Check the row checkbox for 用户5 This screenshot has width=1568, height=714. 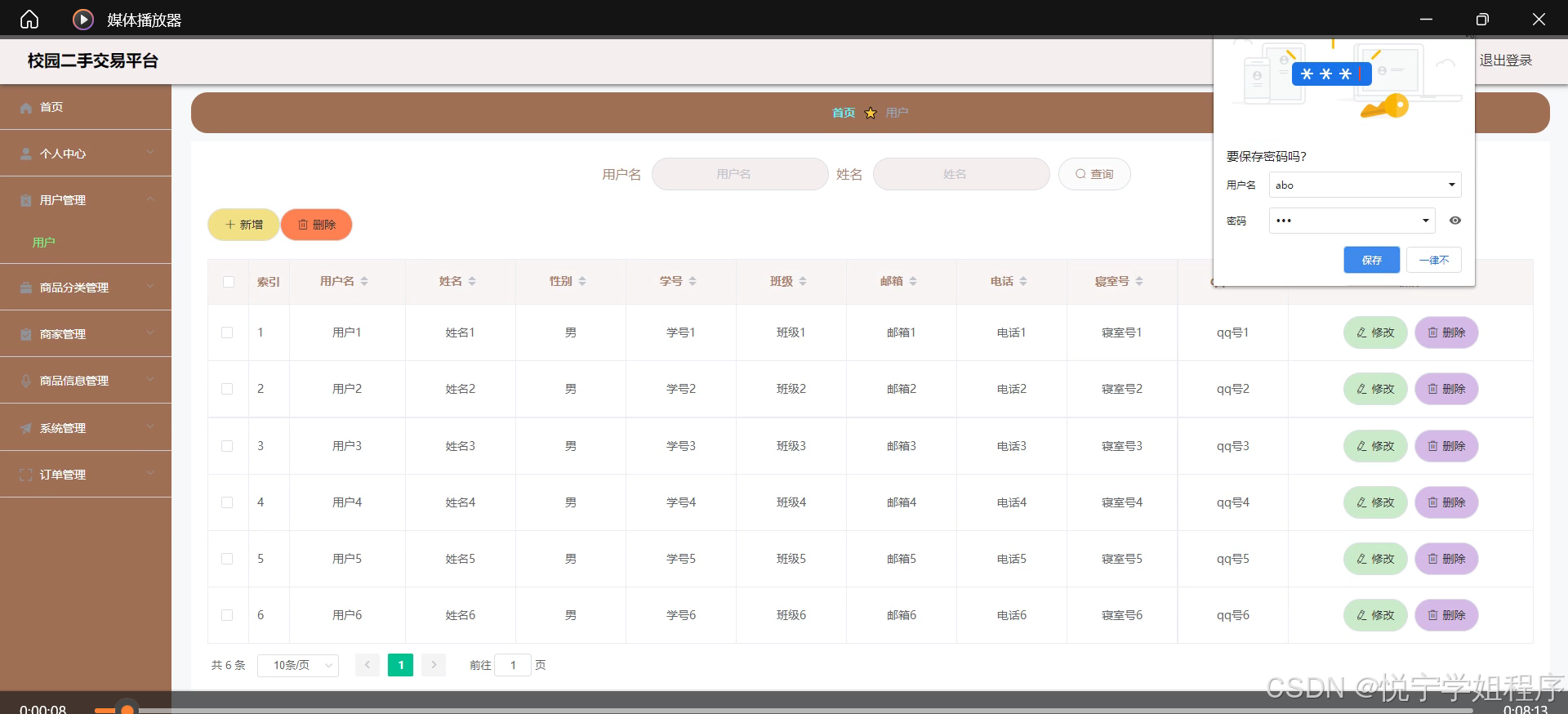[227, 559]
